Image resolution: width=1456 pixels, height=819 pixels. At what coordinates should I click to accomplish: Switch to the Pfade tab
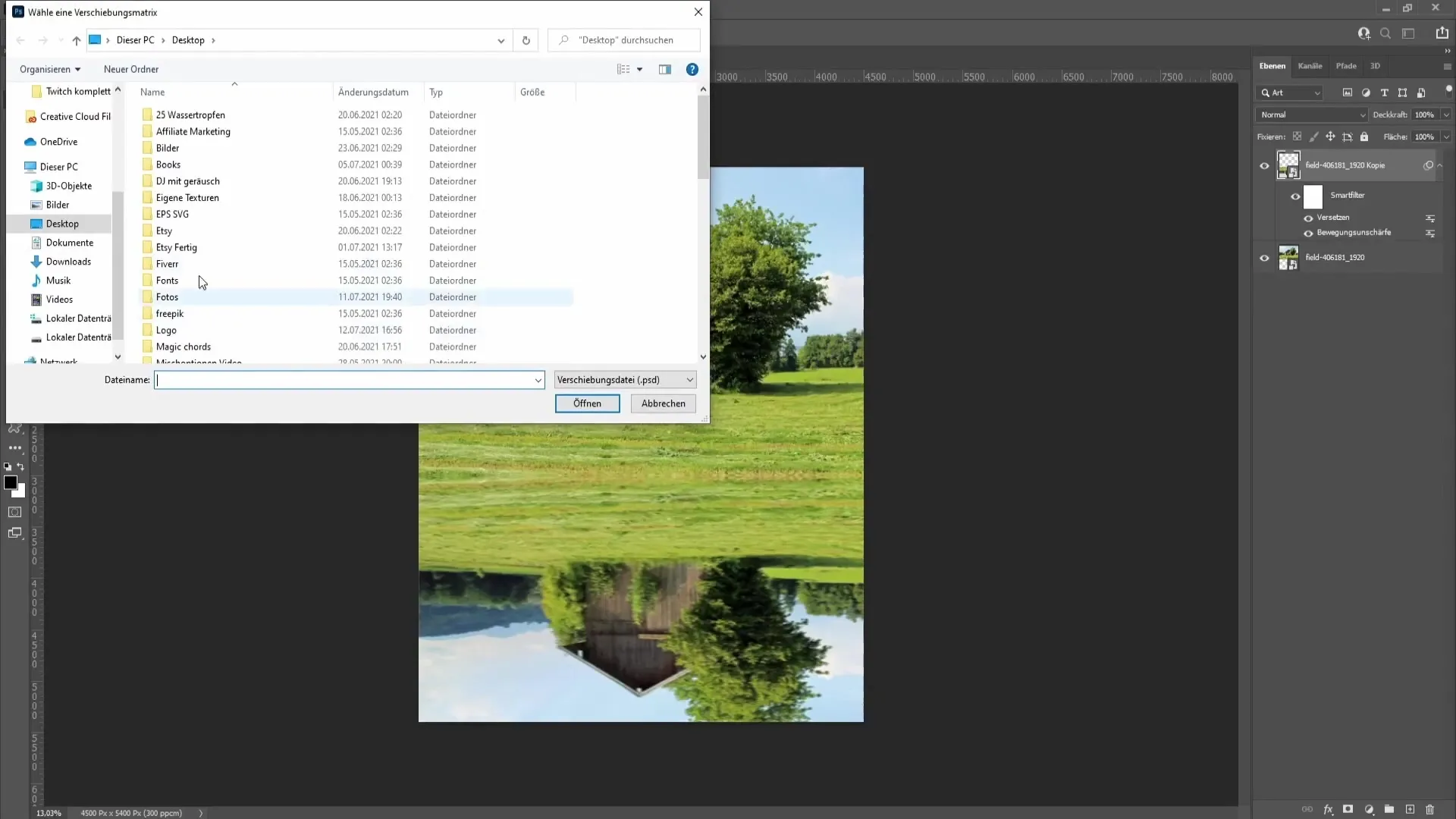(1346, 65)
